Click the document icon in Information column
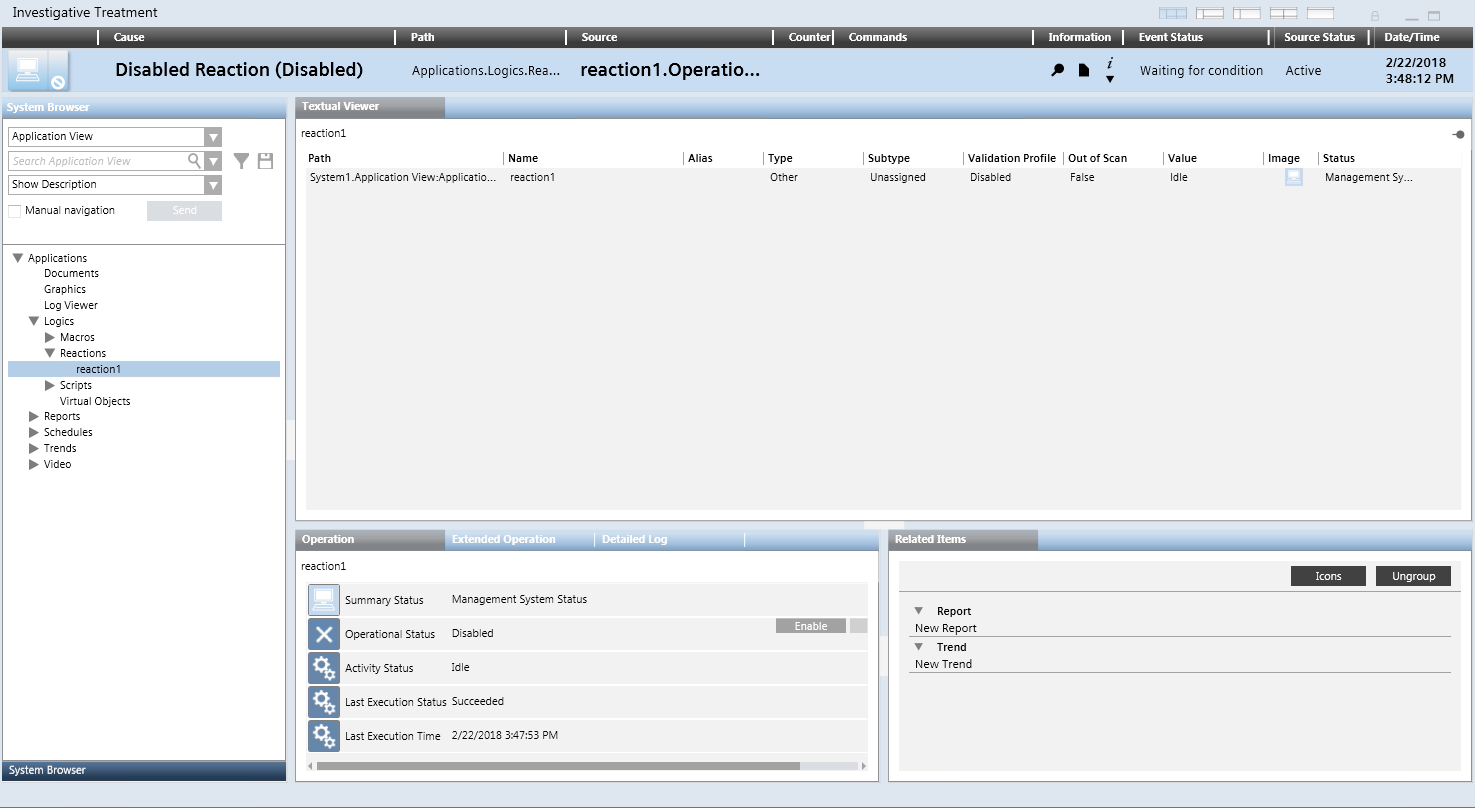Image resolution: width=1475 pixels, height=808 pixels. coord(1084,71)
